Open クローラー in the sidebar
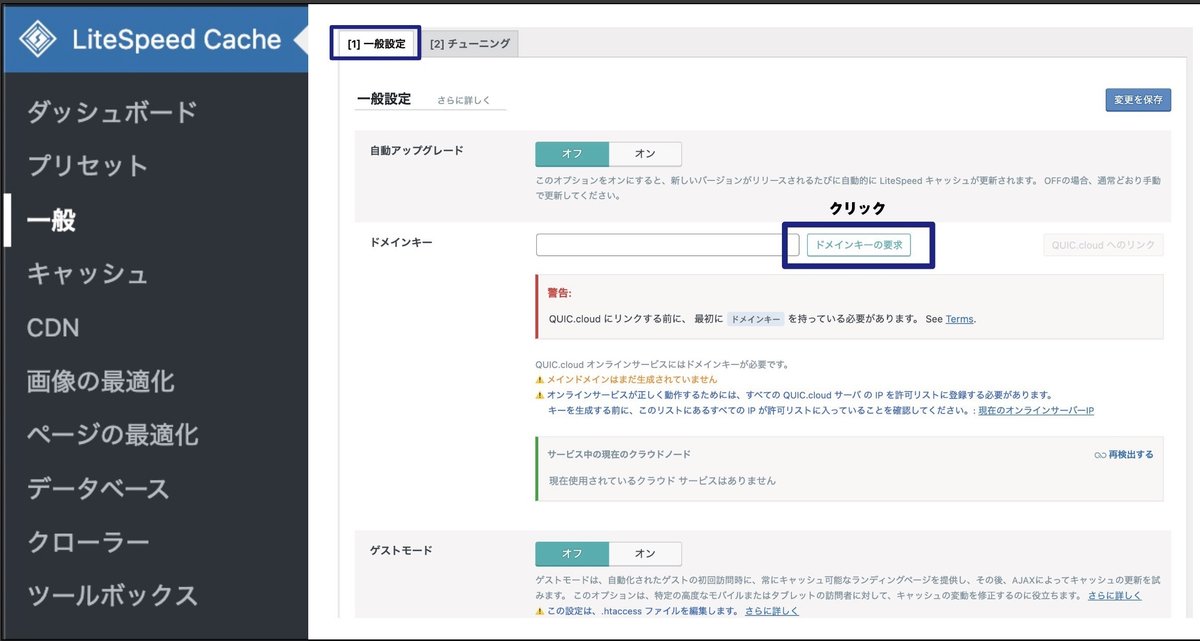This screenshot has width=1200, height=641. coord(88,543)
